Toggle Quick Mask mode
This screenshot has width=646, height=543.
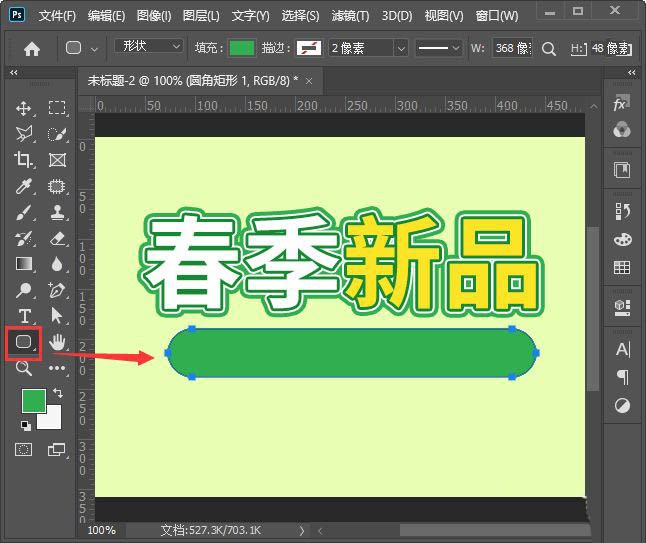pyautogui.click(x=24, y=450)
